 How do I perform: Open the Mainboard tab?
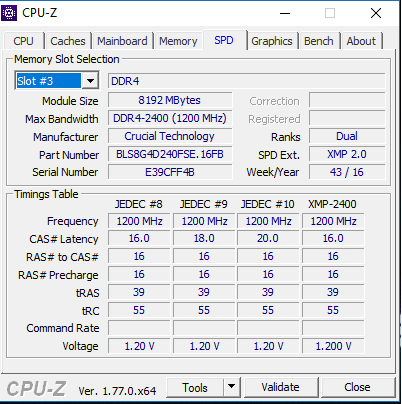tap(122, 41)
